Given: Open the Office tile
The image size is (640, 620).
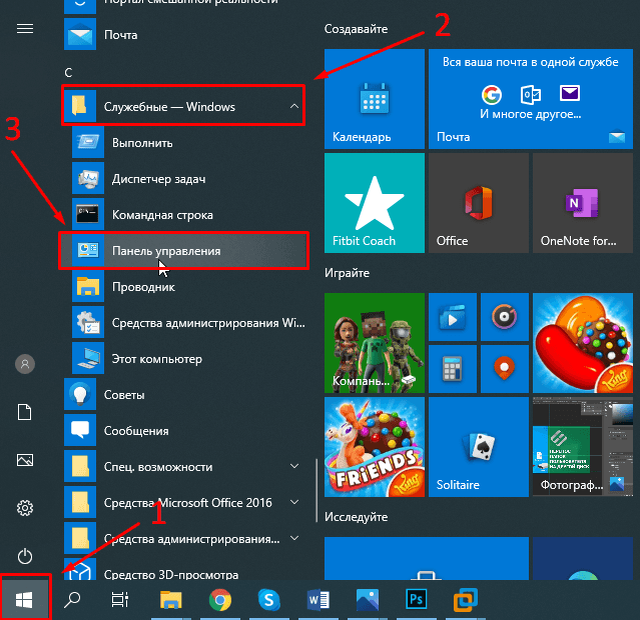Looking at the screenshot, I should [478, 203].
